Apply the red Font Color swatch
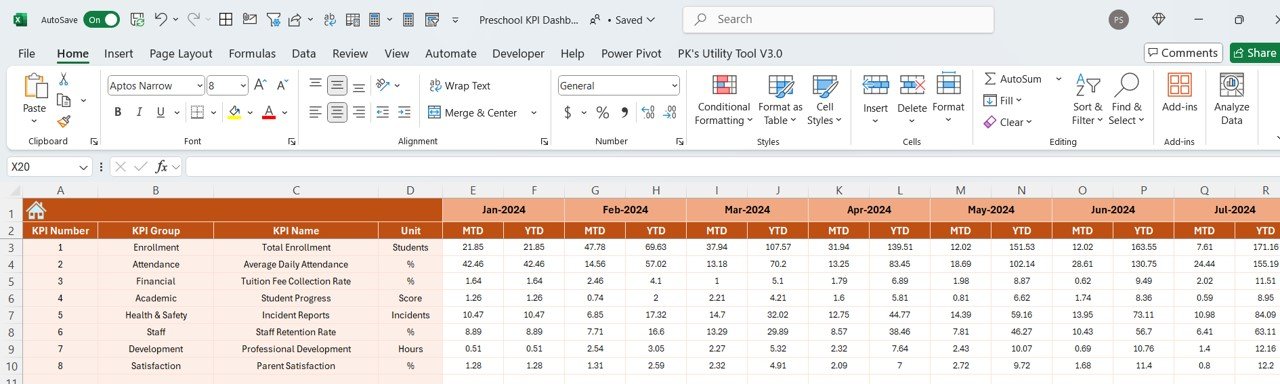The height and width of the screenshot is (384, 1280). 268,112
